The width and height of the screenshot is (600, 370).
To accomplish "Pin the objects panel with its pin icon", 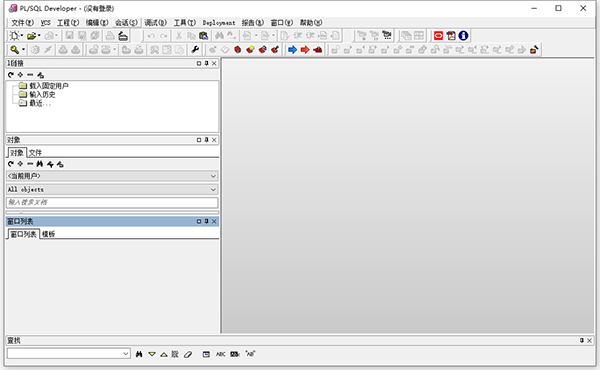I will [207, 140].
